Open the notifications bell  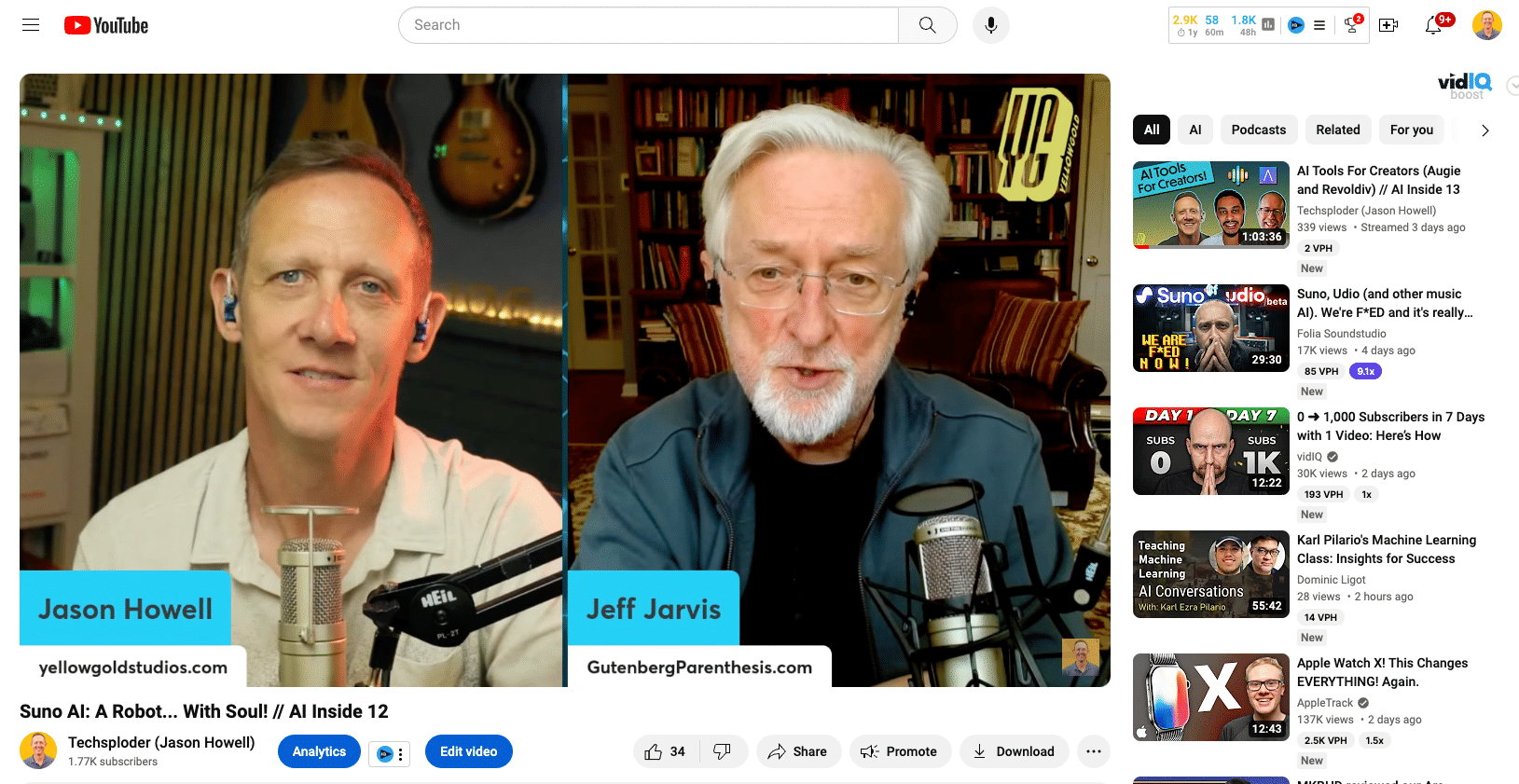pyautogui.click(x=1434, y=25)
